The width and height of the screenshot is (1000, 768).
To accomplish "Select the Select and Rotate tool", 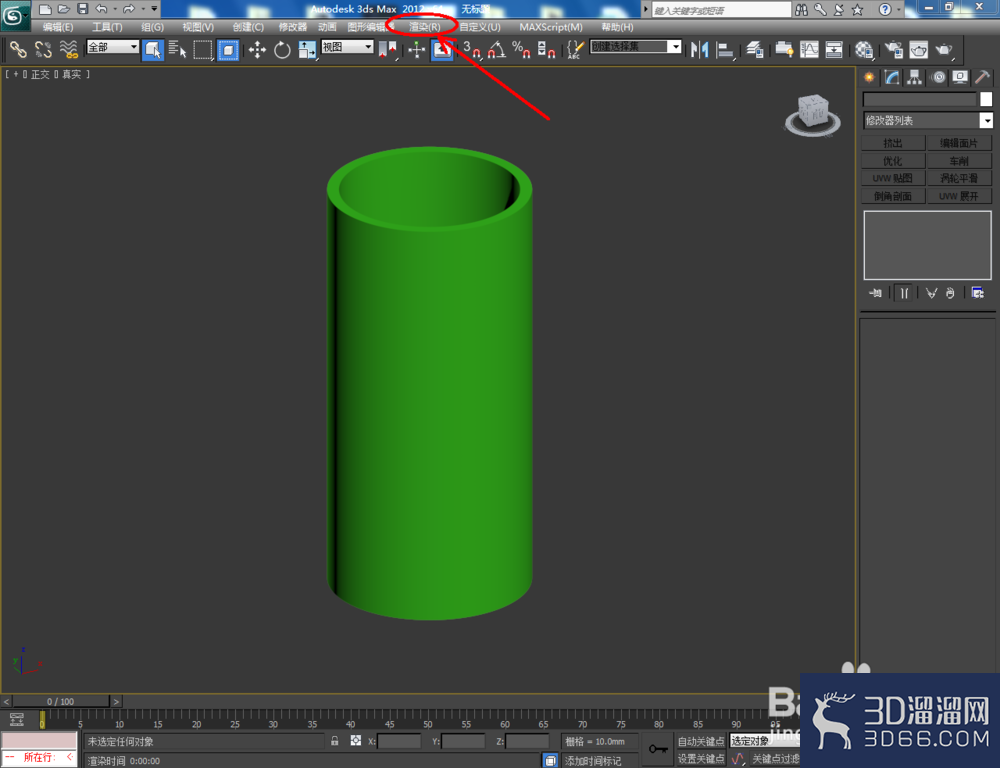I will (x=282, y=50).
